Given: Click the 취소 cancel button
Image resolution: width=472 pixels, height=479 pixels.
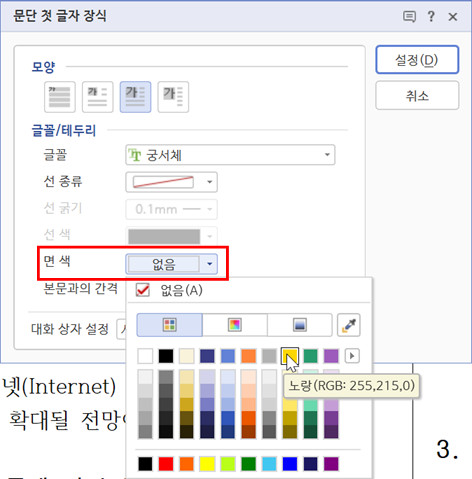Looking at the screenshot, I should coord(417,96).
